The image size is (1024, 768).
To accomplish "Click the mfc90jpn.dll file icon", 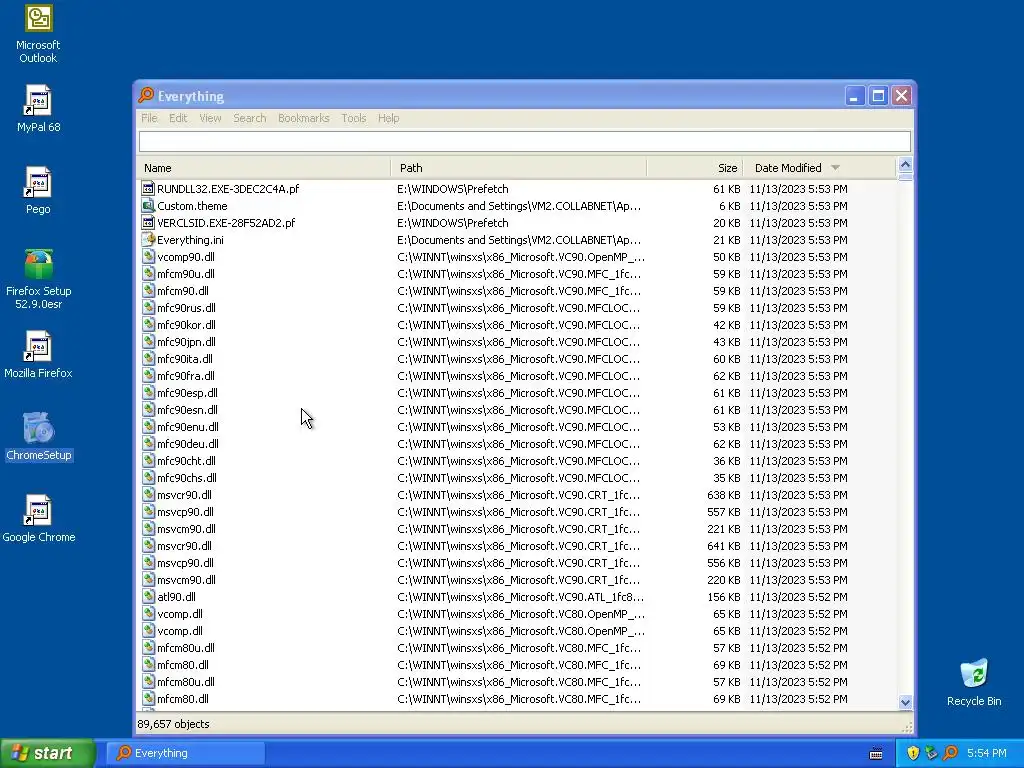I will pos(148,342).
